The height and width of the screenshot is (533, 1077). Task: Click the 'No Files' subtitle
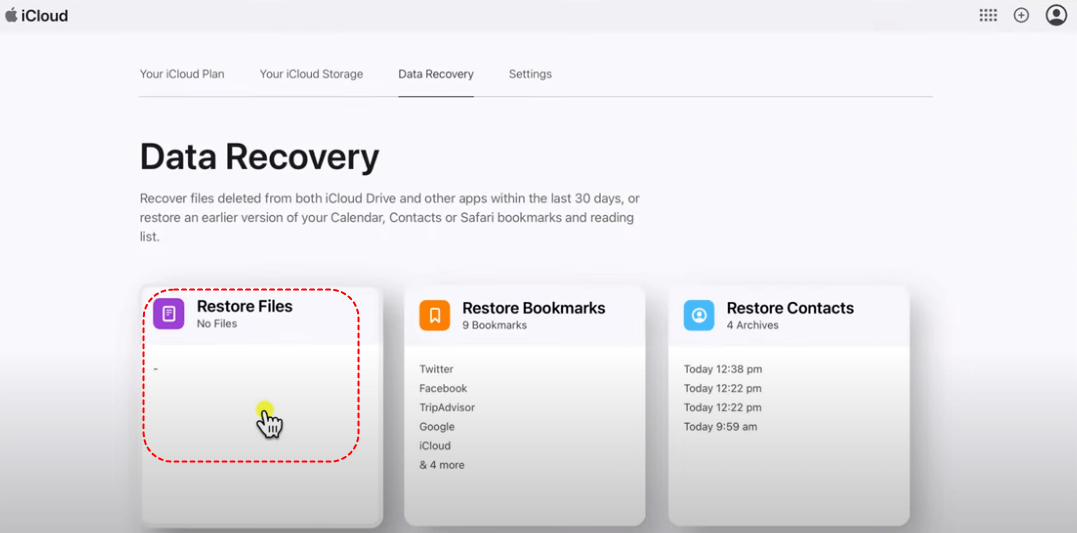pyautogui.click(x=217, y=324)
